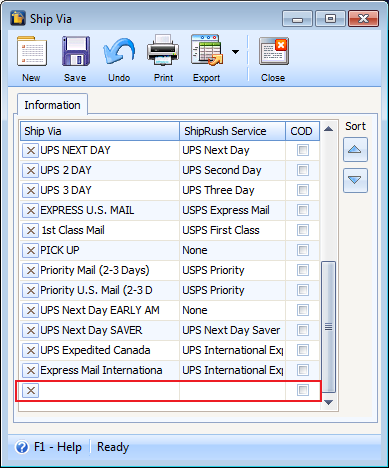Click the Ready status text
This screenshot has width=389, height=468.
(x=113, y=447)
